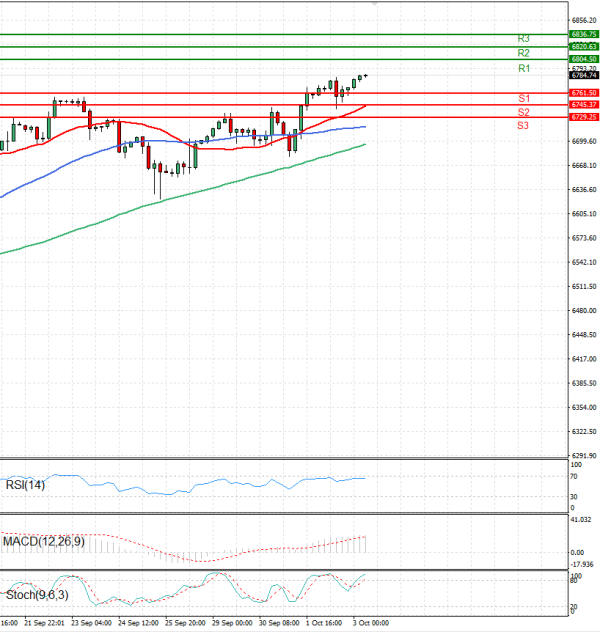The height and width of the screenshot is (632, 600).
Task: Select the 6745.37 red price tag
Action: click(x=583, y=104)
